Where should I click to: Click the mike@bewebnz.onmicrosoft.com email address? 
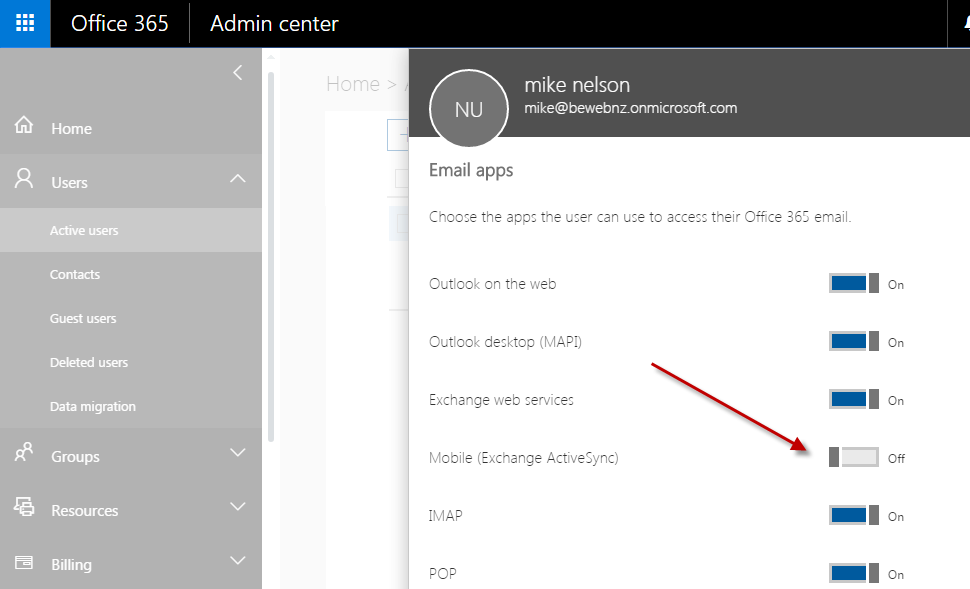click(x=630, y=108)
